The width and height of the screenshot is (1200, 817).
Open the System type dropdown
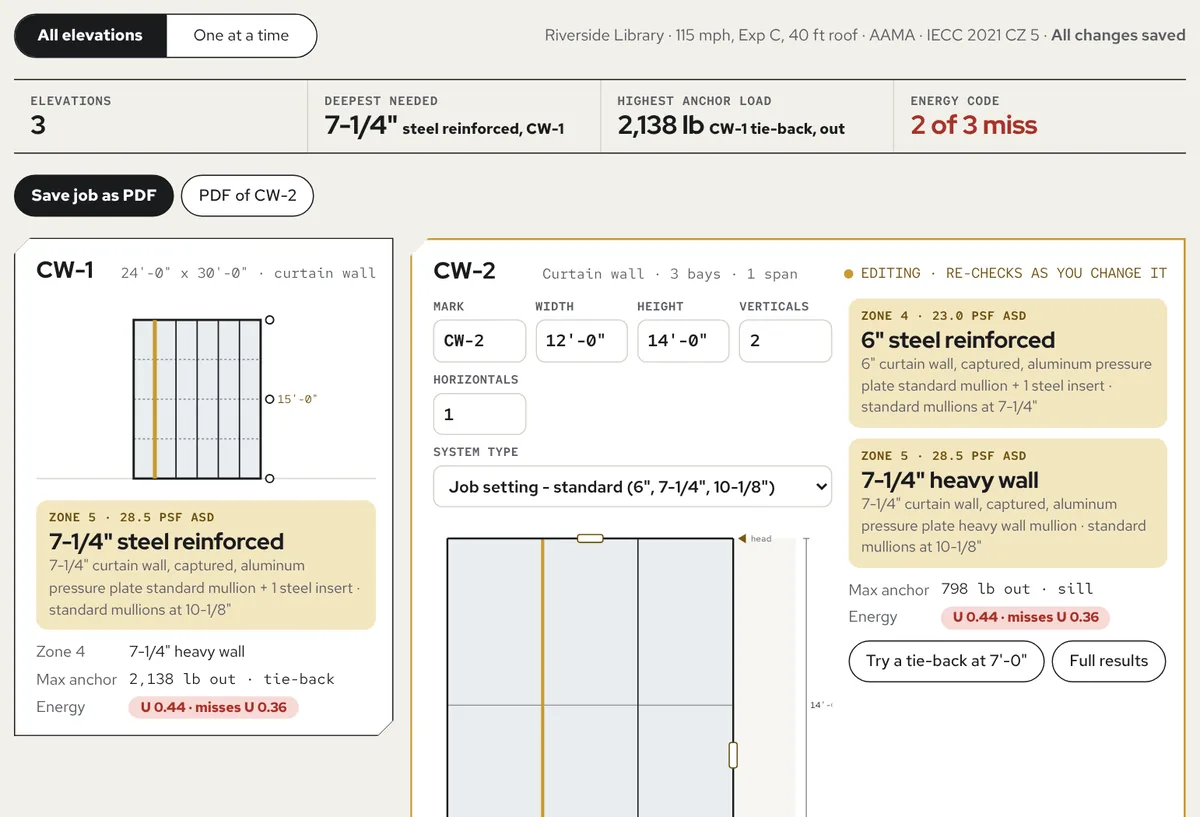[632, 487]
